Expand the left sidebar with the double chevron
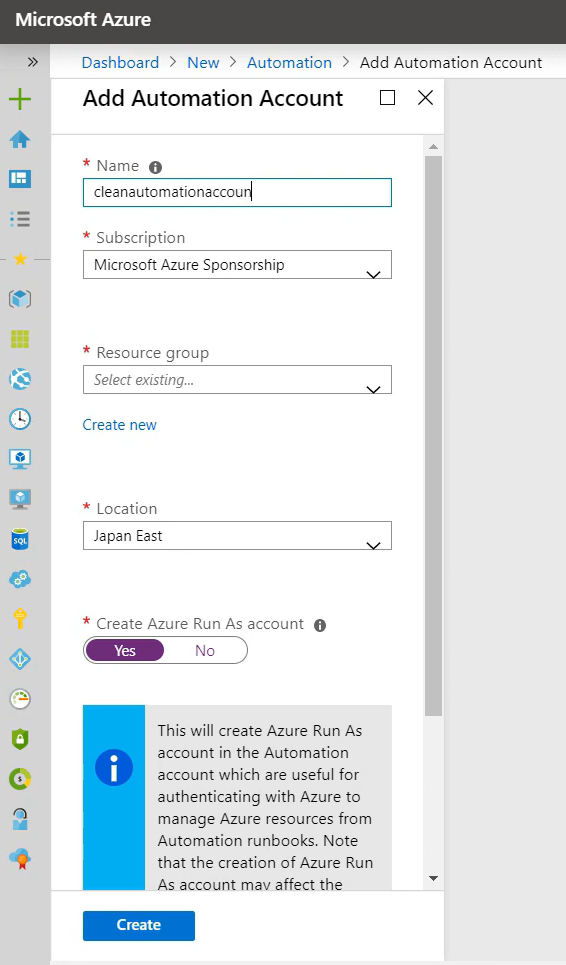 click(33, 62)
